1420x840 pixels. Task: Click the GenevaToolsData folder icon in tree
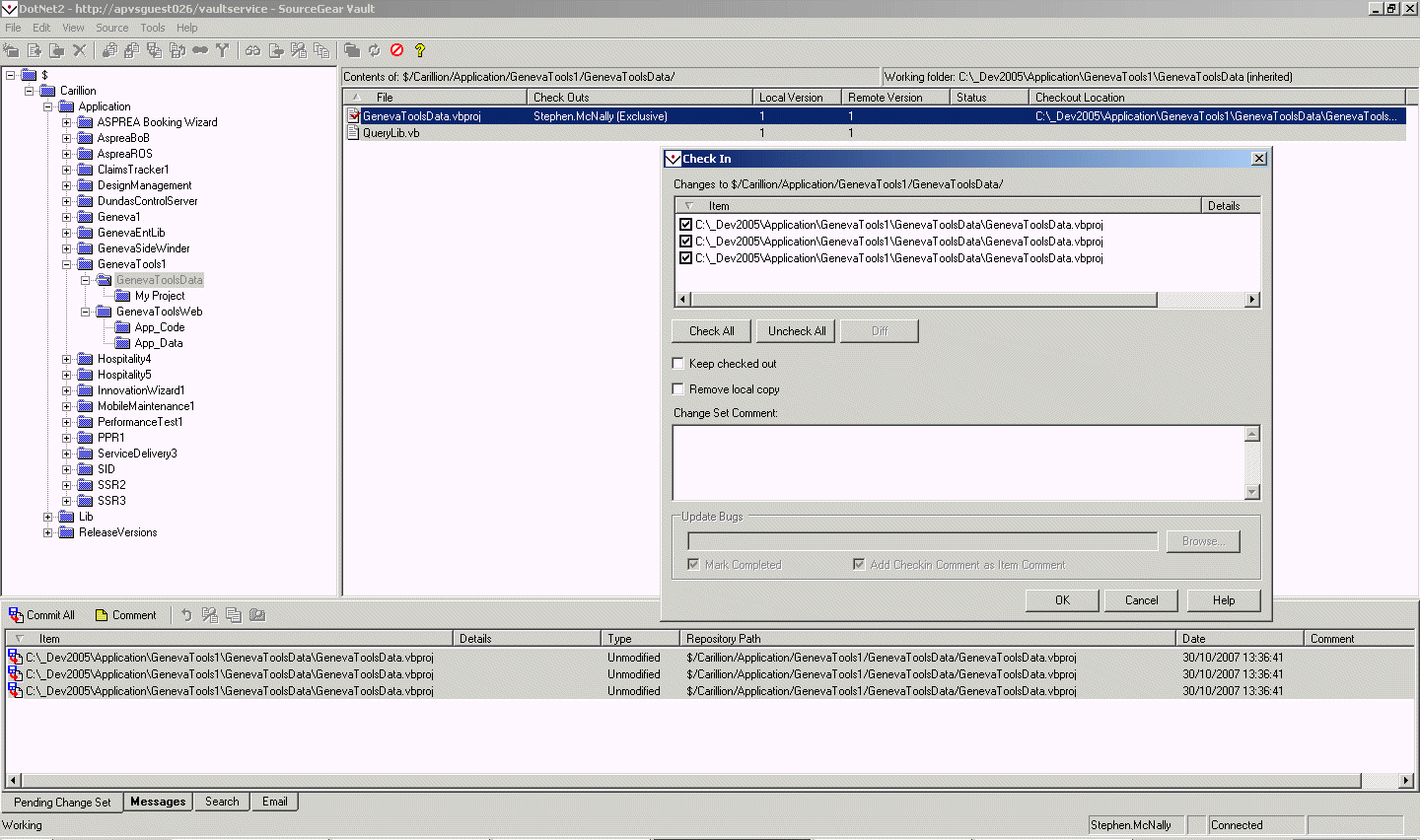click(x=104, y=280)
